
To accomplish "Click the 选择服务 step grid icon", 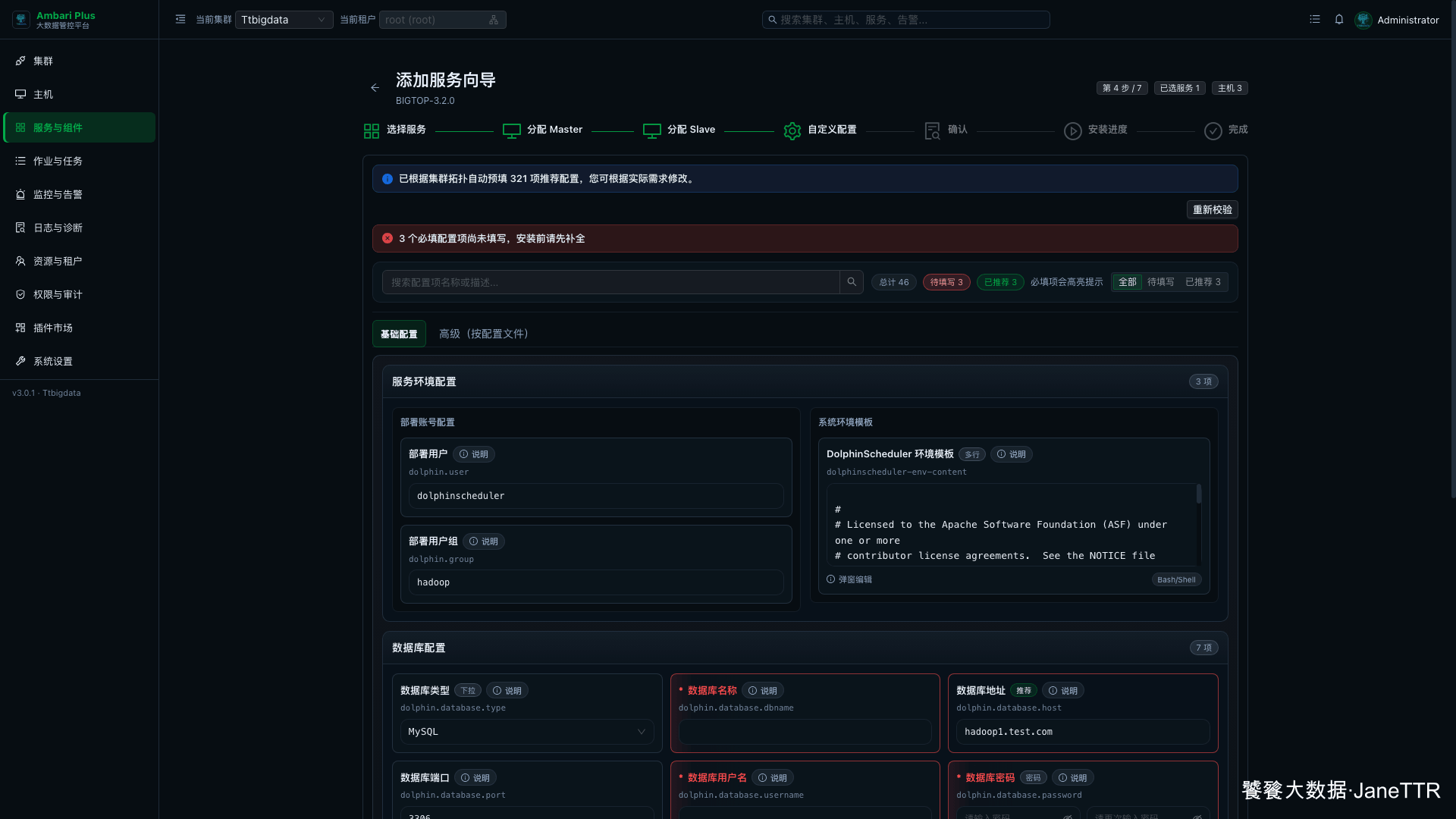I will click(x=372, y=131).
